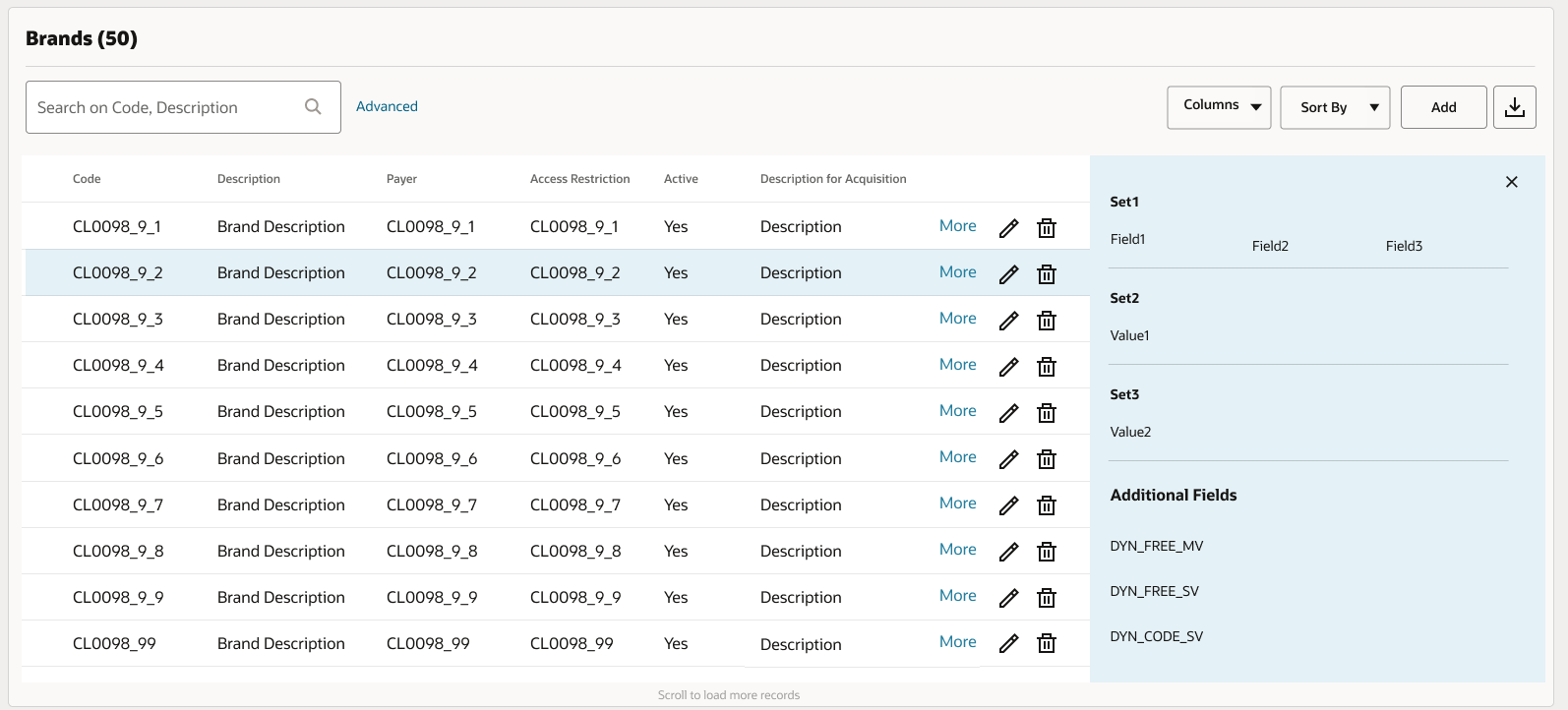Click the download export icon
1568x710 pixels.
tap(1514, 107)
